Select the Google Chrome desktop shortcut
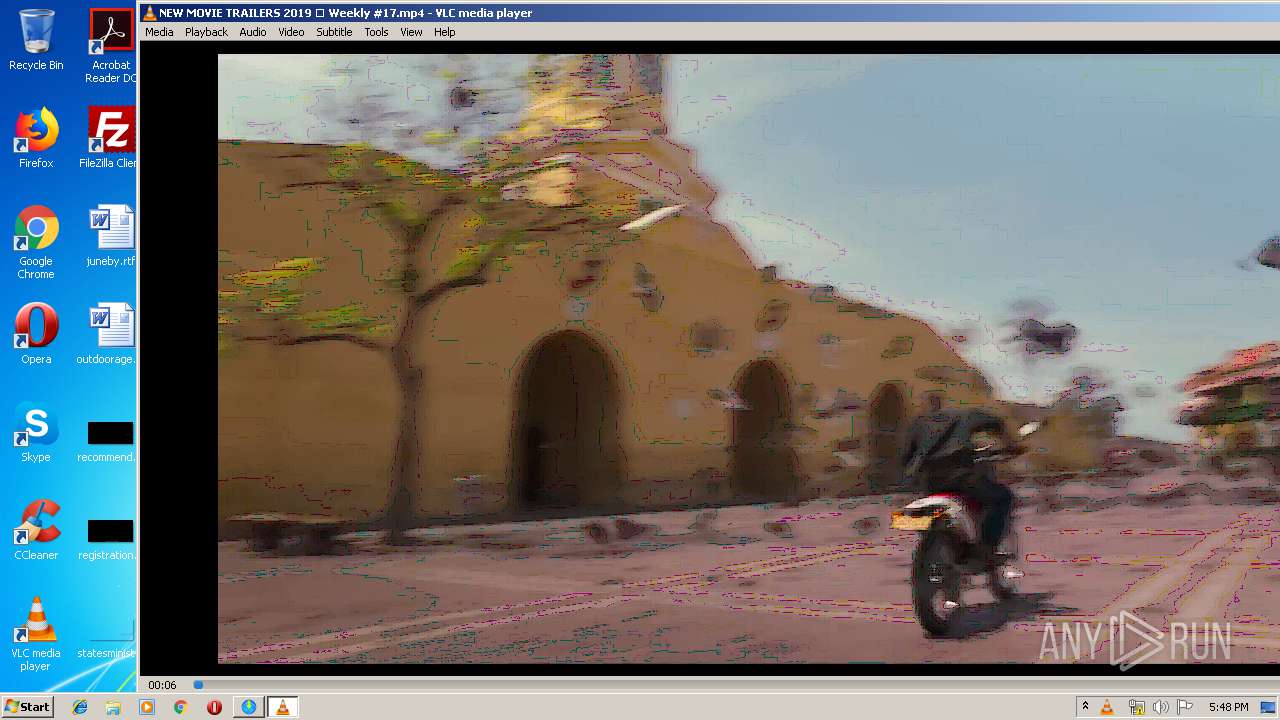The image size is (1280, 720). point(36,242)
